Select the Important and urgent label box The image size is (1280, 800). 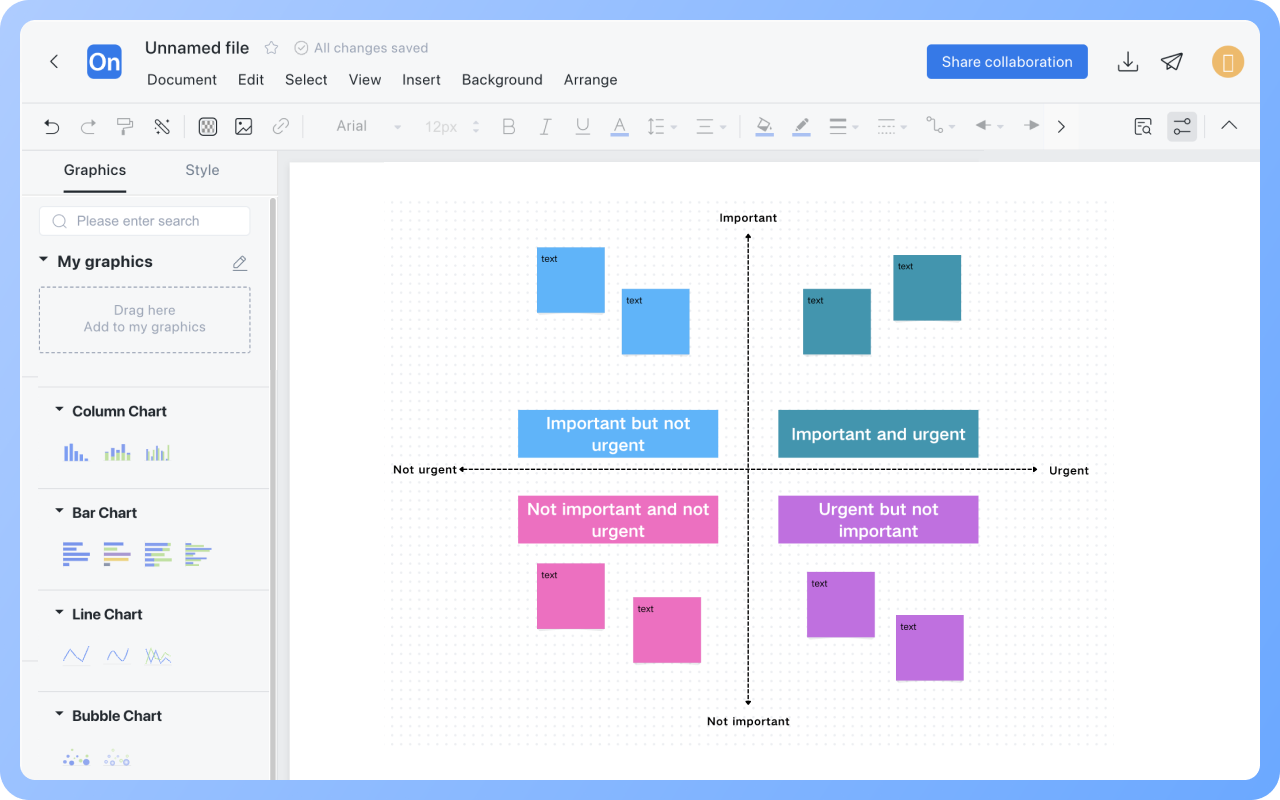(878, 434)
